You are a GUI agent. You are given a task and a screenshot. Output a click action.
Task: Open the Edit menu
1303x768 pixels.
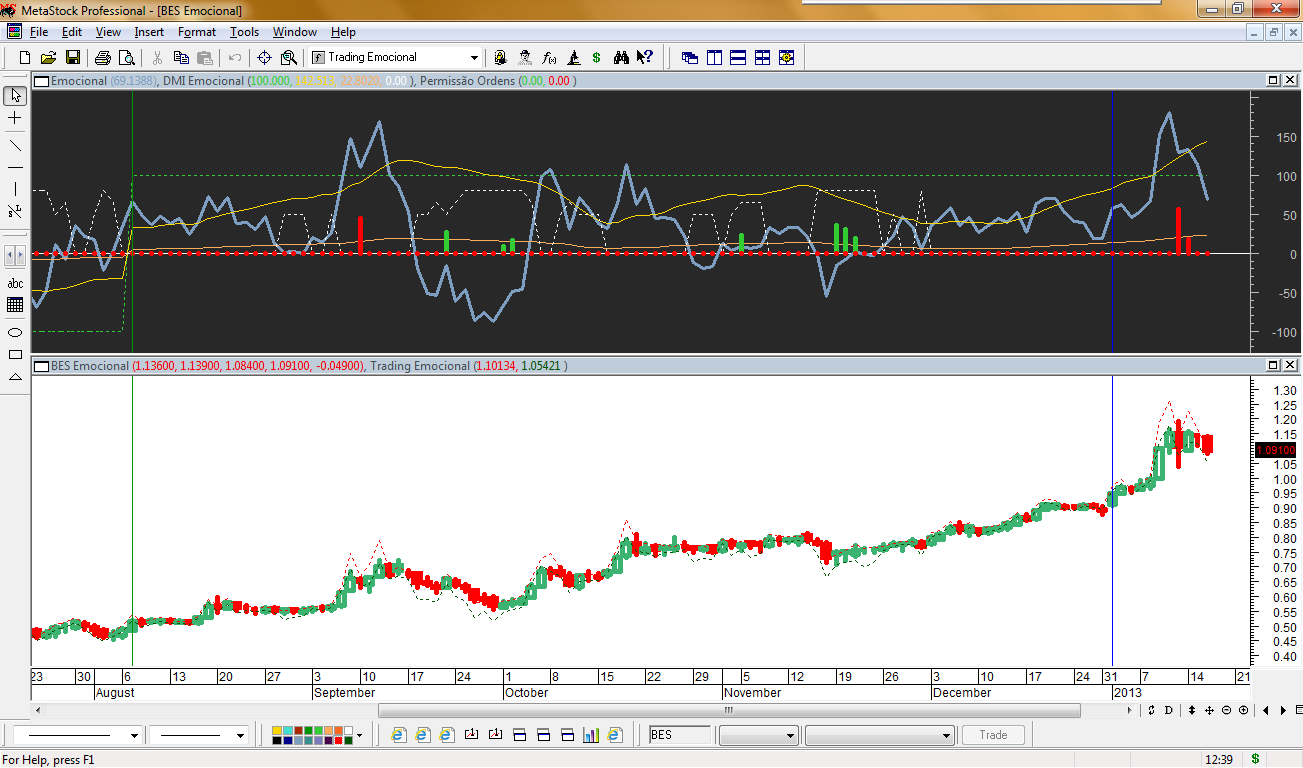click(x=72, y=32)
